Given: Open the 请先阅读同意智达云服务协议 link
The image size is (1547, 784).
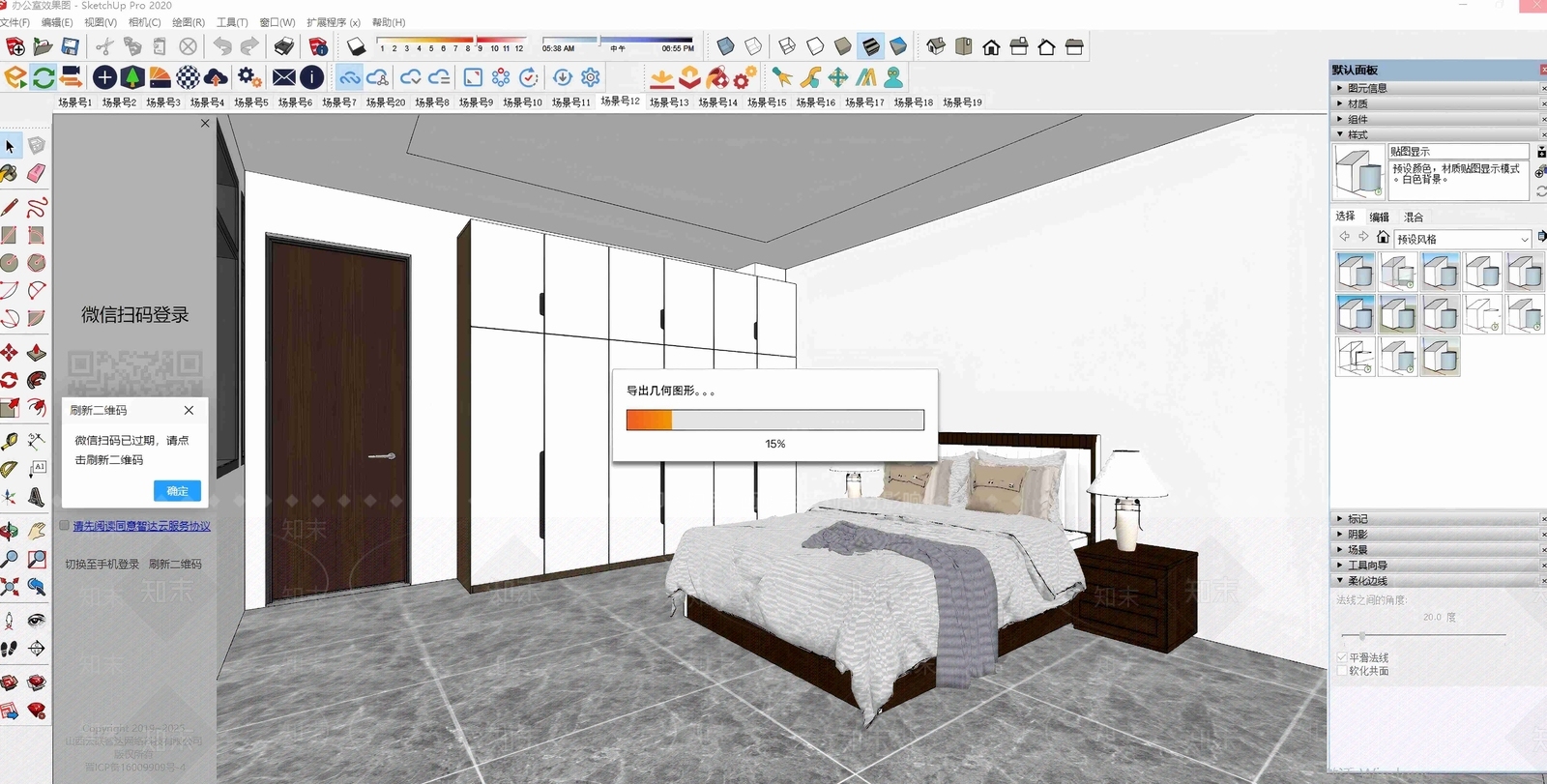Looking at the screenshot, I should [142, 527].
